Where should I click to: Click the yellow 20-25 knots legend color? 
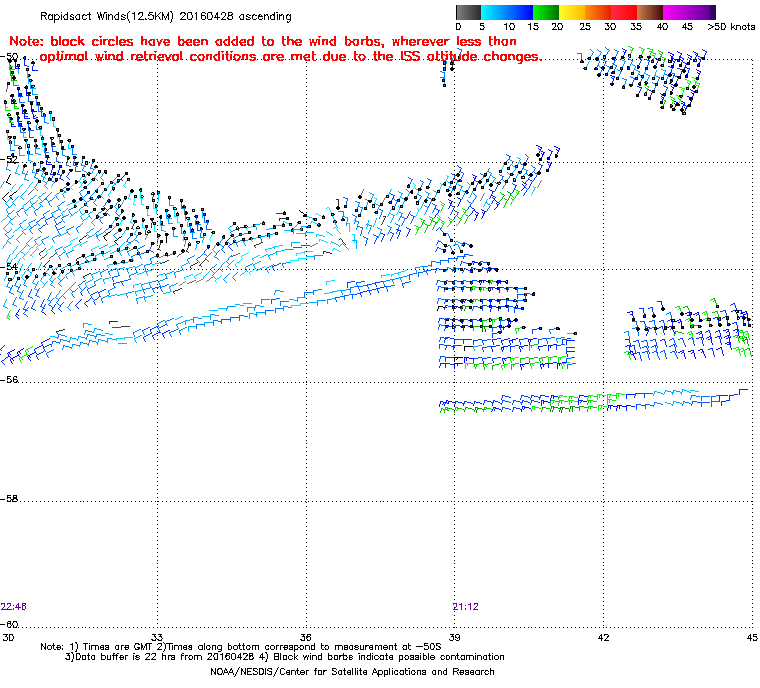572,12
